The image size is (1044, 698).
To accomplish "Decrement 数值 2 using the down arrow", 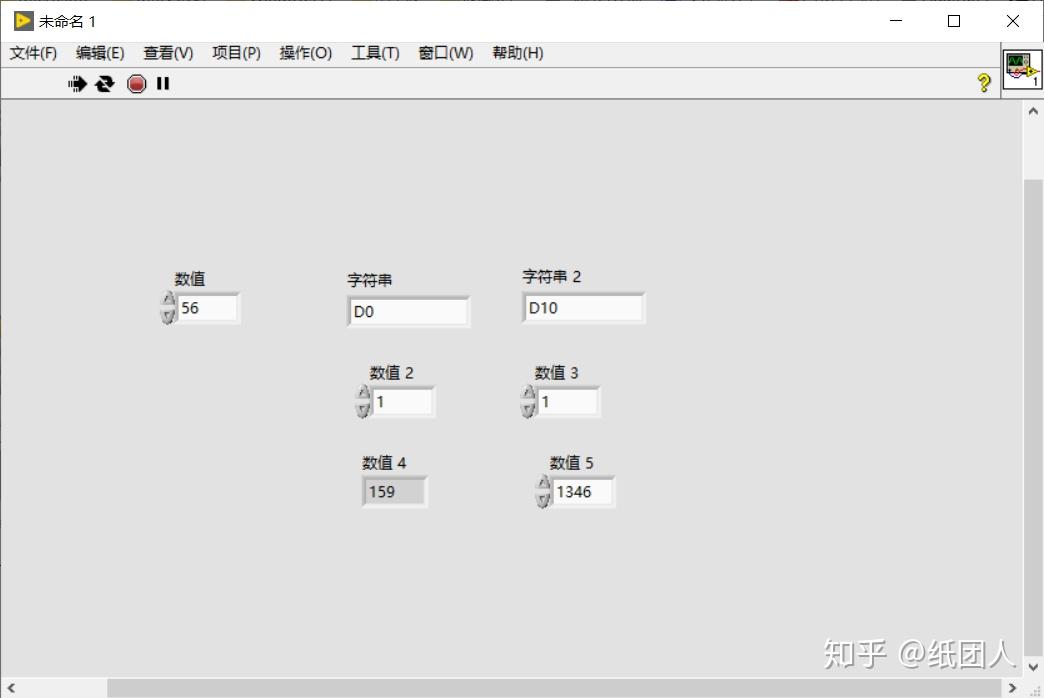I will point(363,407).
